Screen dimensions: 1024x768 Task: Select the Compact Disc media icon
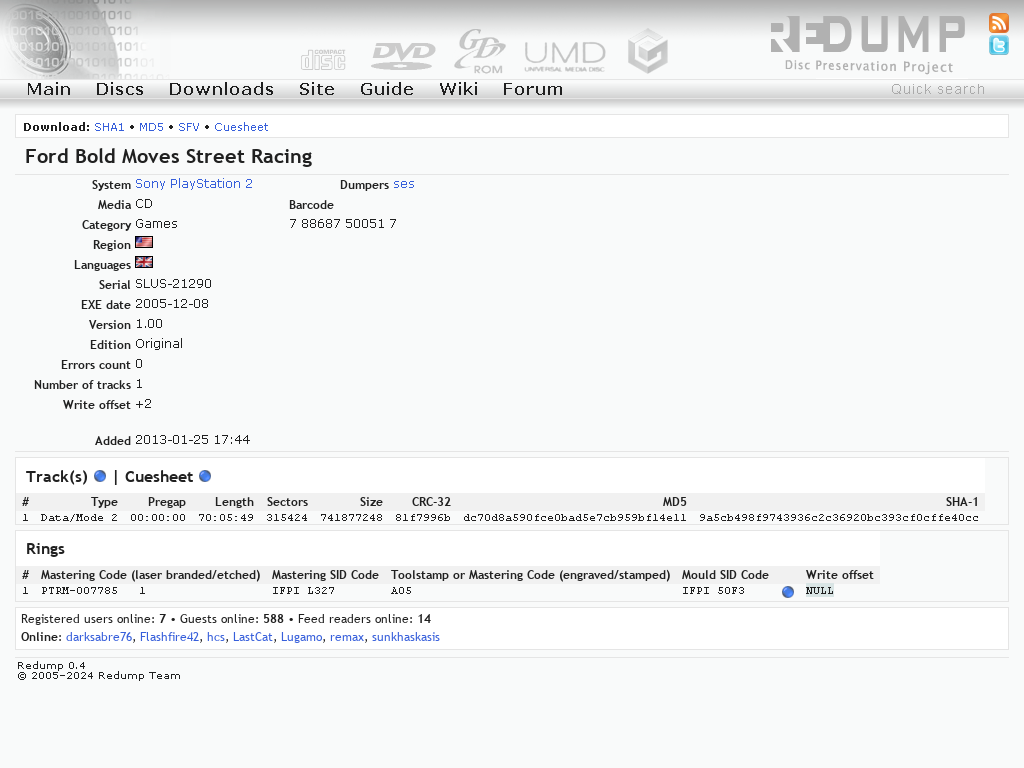point(323,59)
